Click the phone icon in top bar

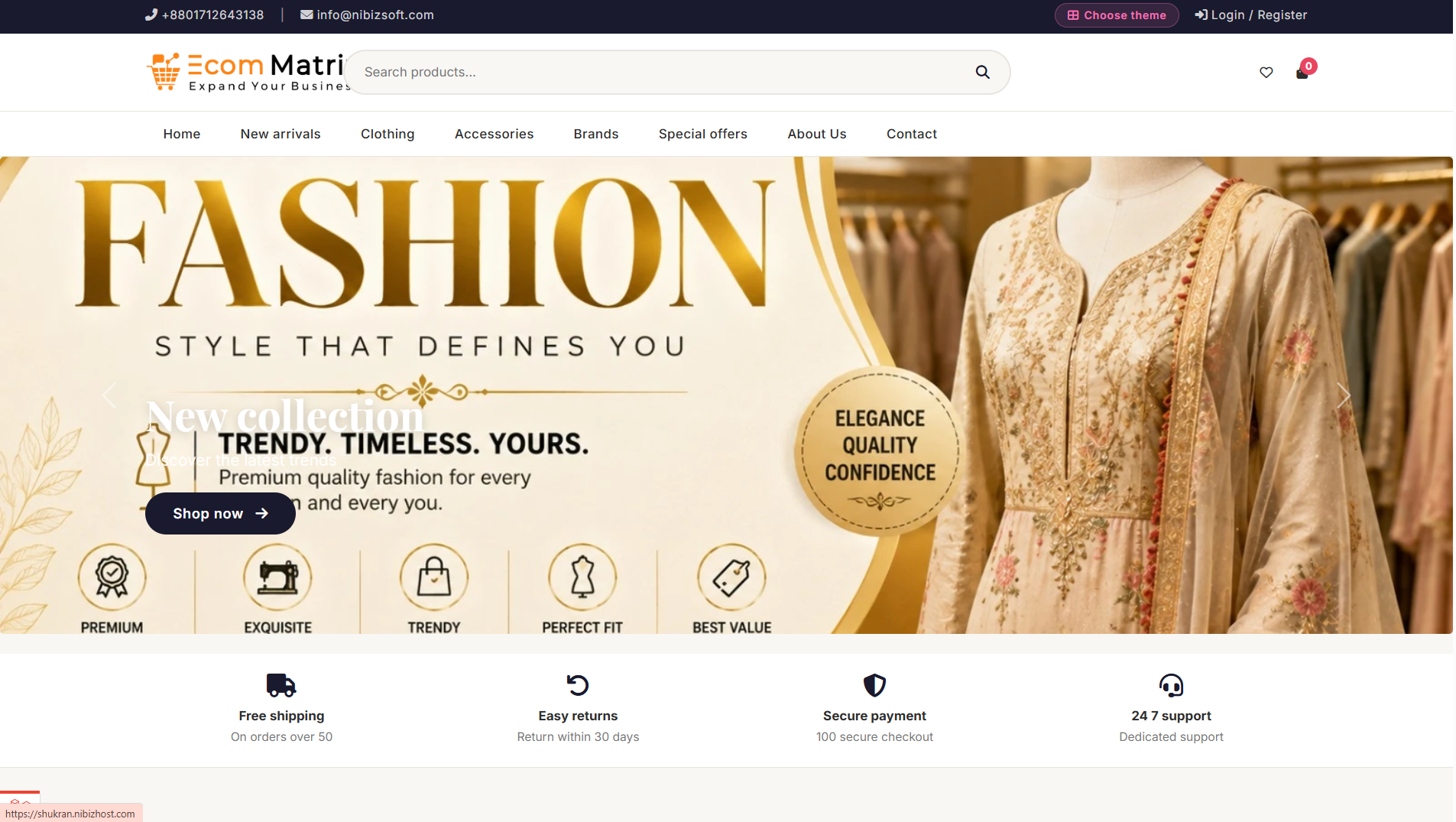point(151,15)
